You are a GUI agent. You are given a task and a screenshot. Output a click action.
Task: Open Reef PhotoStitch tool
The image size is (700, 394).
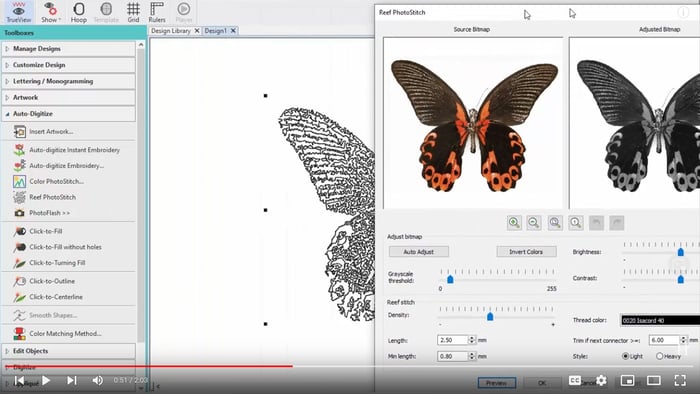click(x=45, y=197)
